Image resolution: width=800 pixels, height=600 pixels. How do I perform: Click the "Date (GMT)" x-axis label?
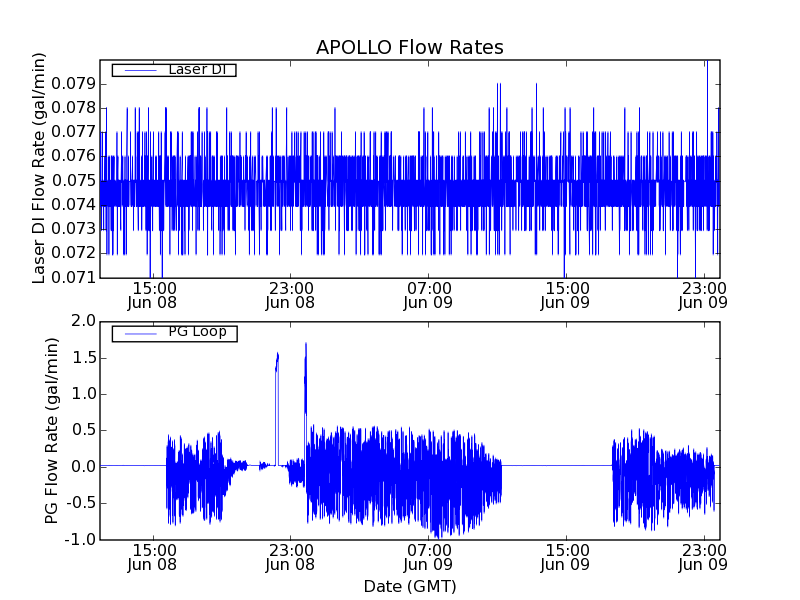point(409,586)
